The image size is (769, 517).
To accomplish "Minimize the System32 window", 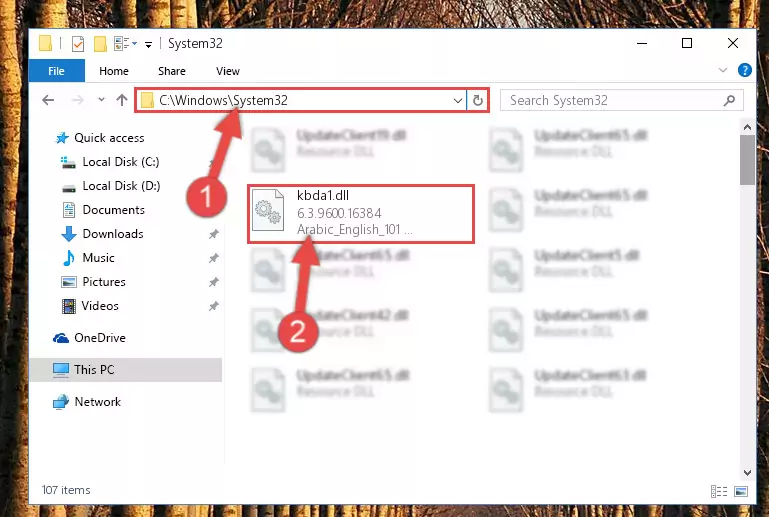I will (641, 44).
